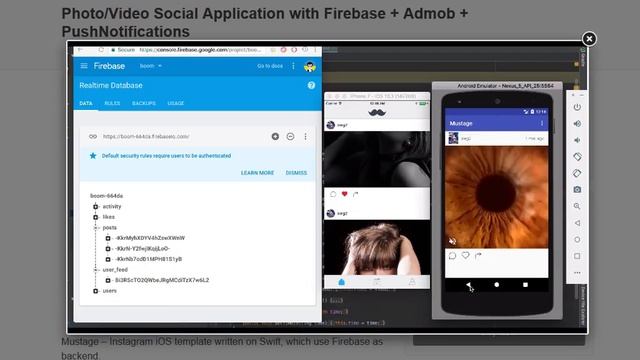
Task: Rotate emulator right
Action: 577,173
